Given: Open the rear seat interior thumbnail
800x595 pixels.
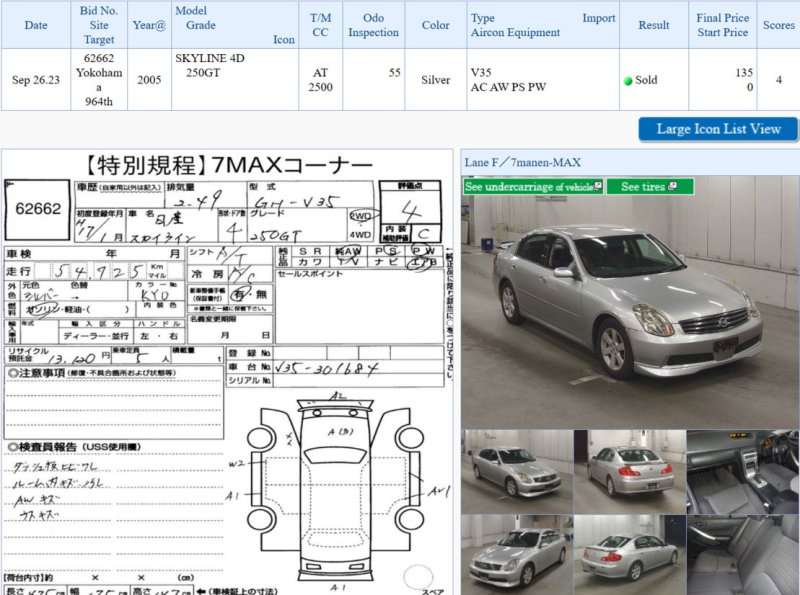Looking at the screenshot, I should point(743,555).
